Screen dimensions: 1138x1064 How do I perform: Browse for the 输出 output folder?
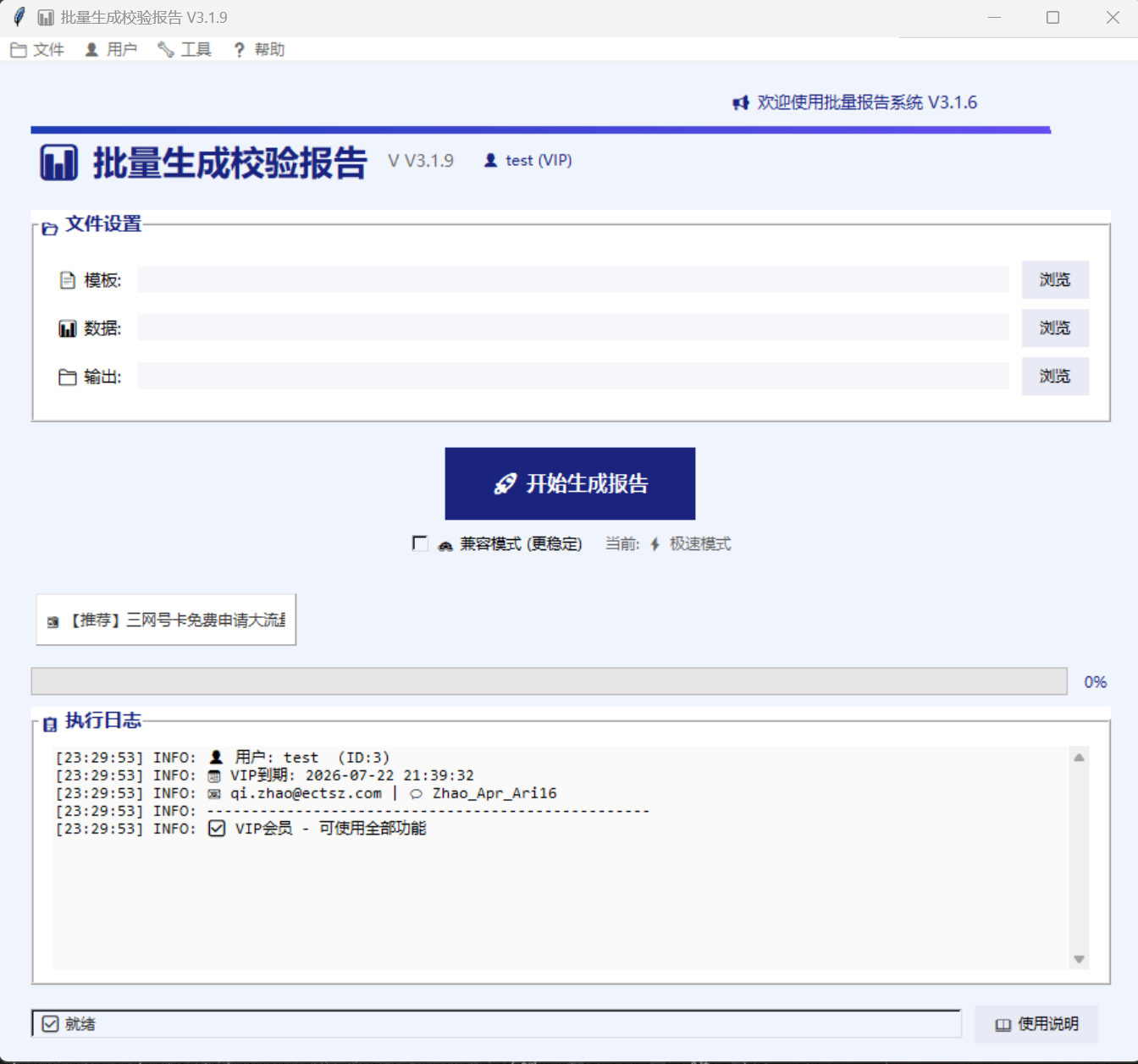click(x=1055, y=377)
